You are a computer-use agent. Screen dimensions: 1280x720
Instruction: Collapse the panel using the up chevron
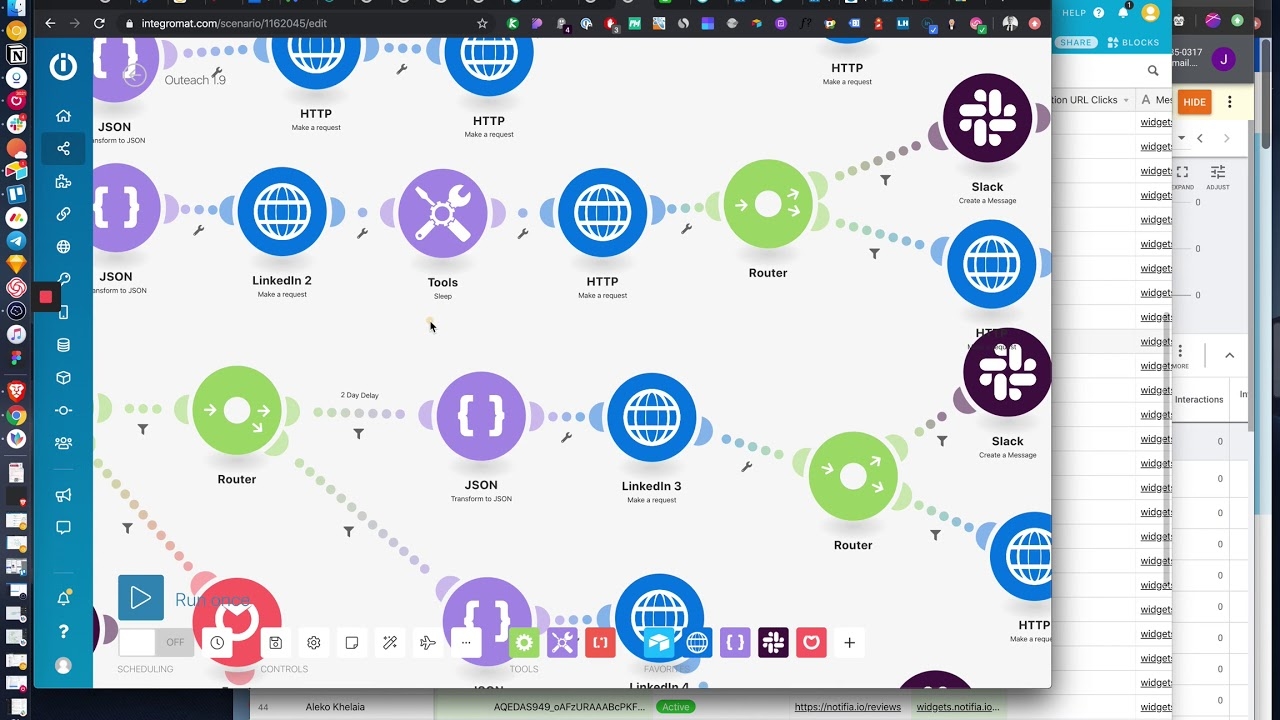(x=1229, y=355)
